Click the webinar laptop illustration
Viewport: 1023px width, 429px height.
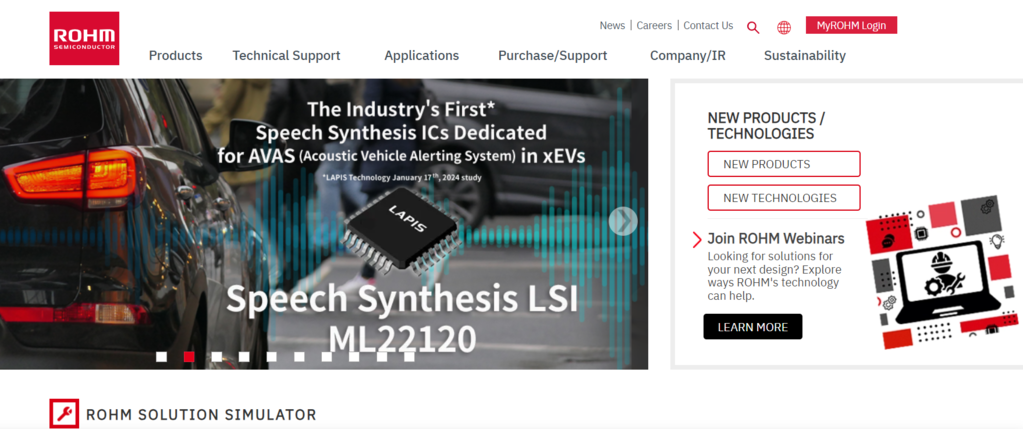point(941,271)
